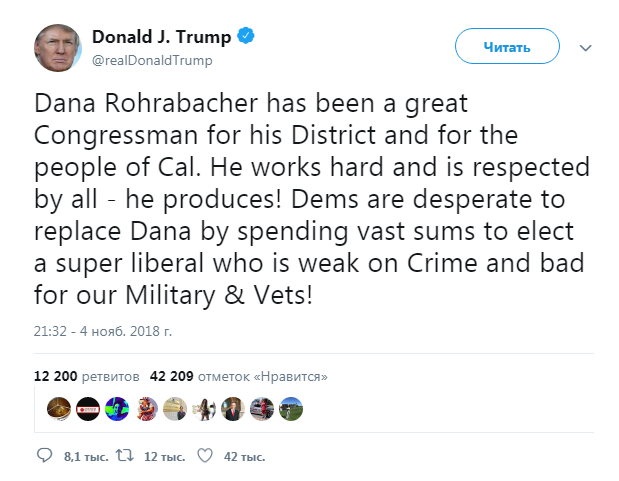
Task: Expand the tweet options chevron
Action: (x=587, y=47)
